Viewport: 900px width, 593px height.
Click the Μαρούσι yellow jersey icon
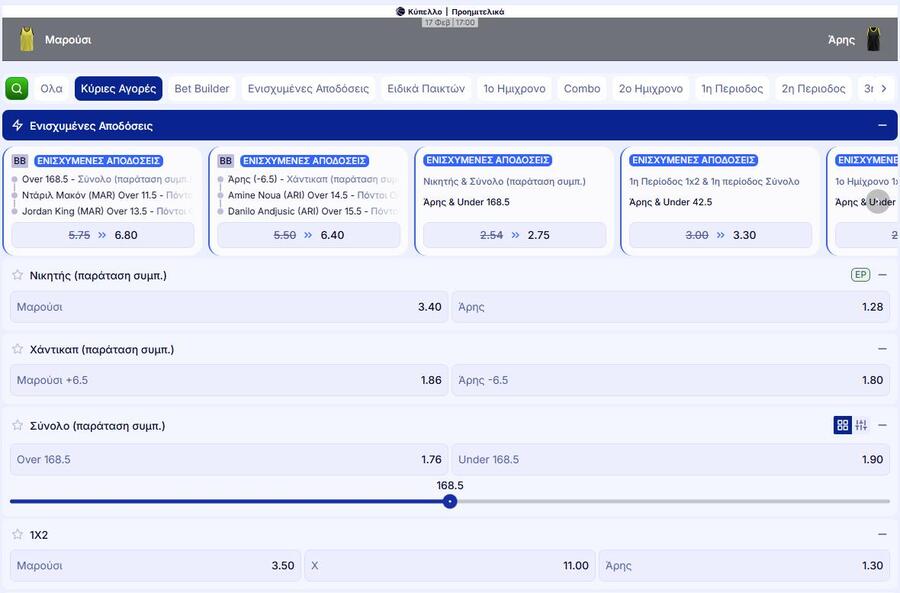point(27,39)
